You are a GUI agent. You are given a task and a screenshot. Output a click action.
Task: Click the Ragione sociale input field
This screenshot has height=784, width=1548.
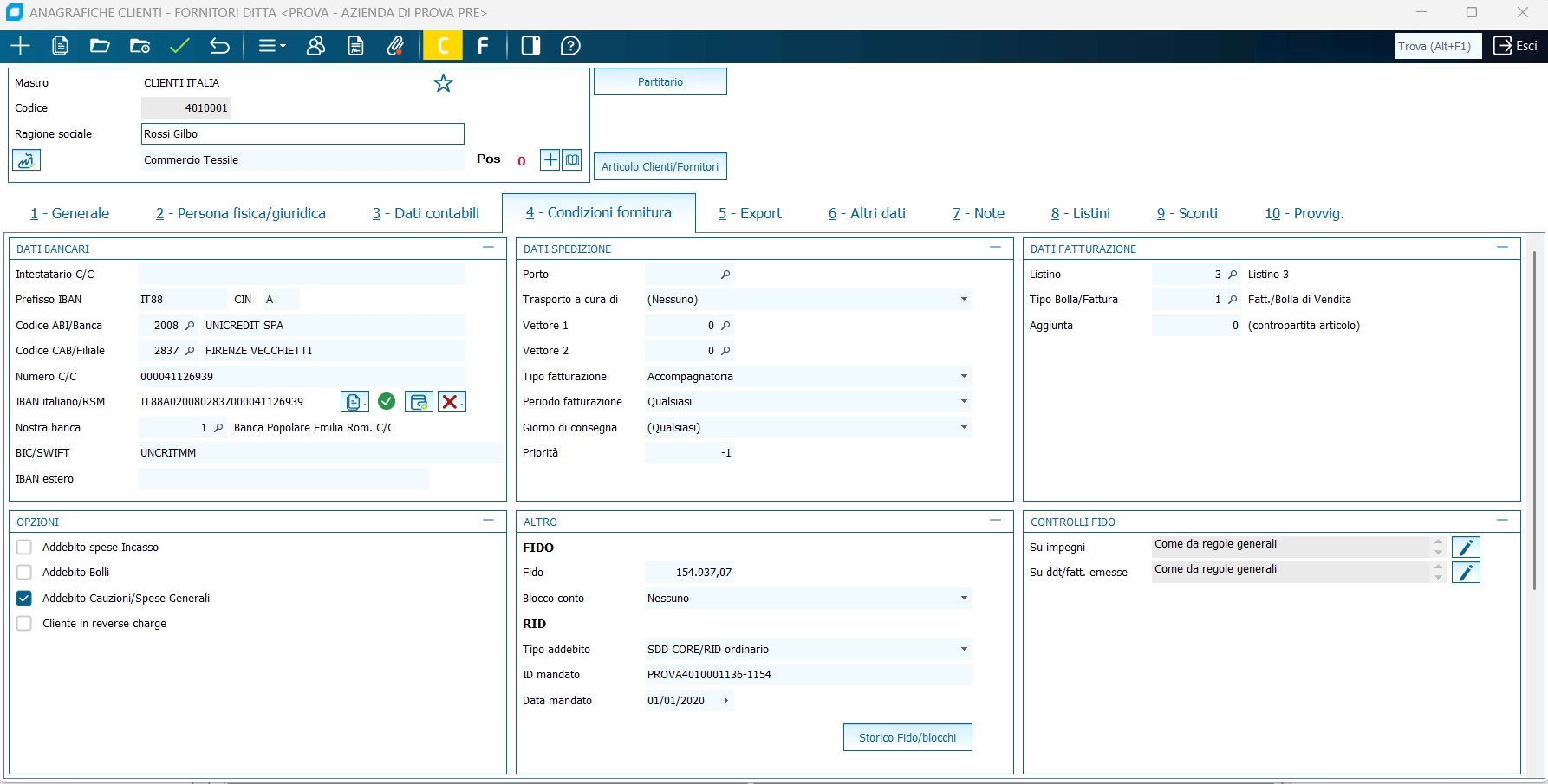coord(302,134)
